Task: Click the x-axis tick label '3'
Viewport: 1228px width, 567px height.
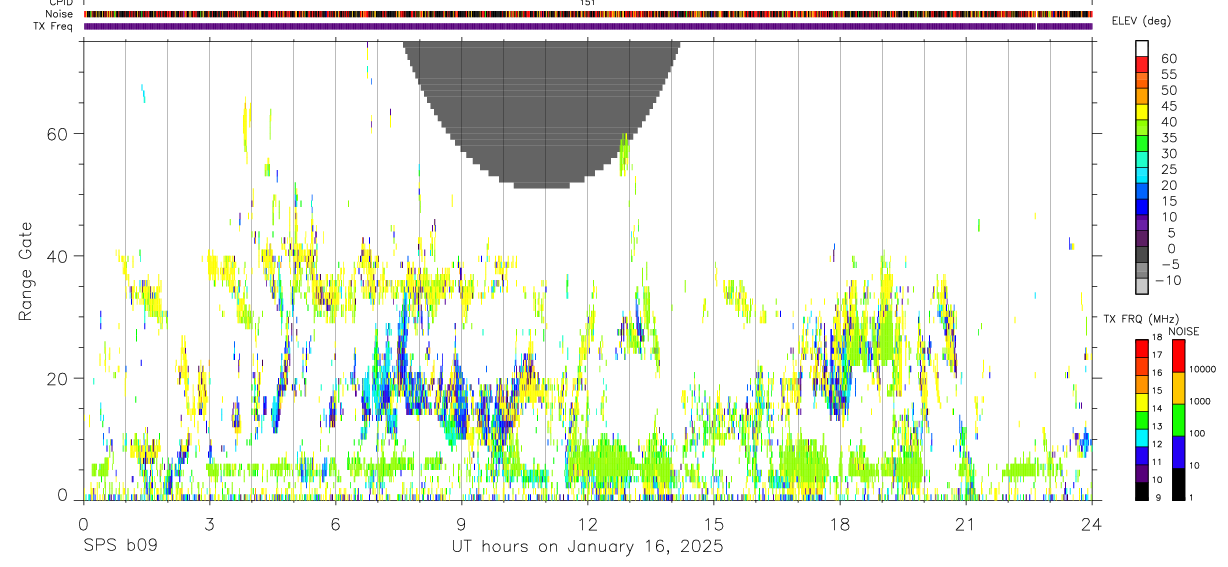Action: pyautogui.click(x=209, y=524)
